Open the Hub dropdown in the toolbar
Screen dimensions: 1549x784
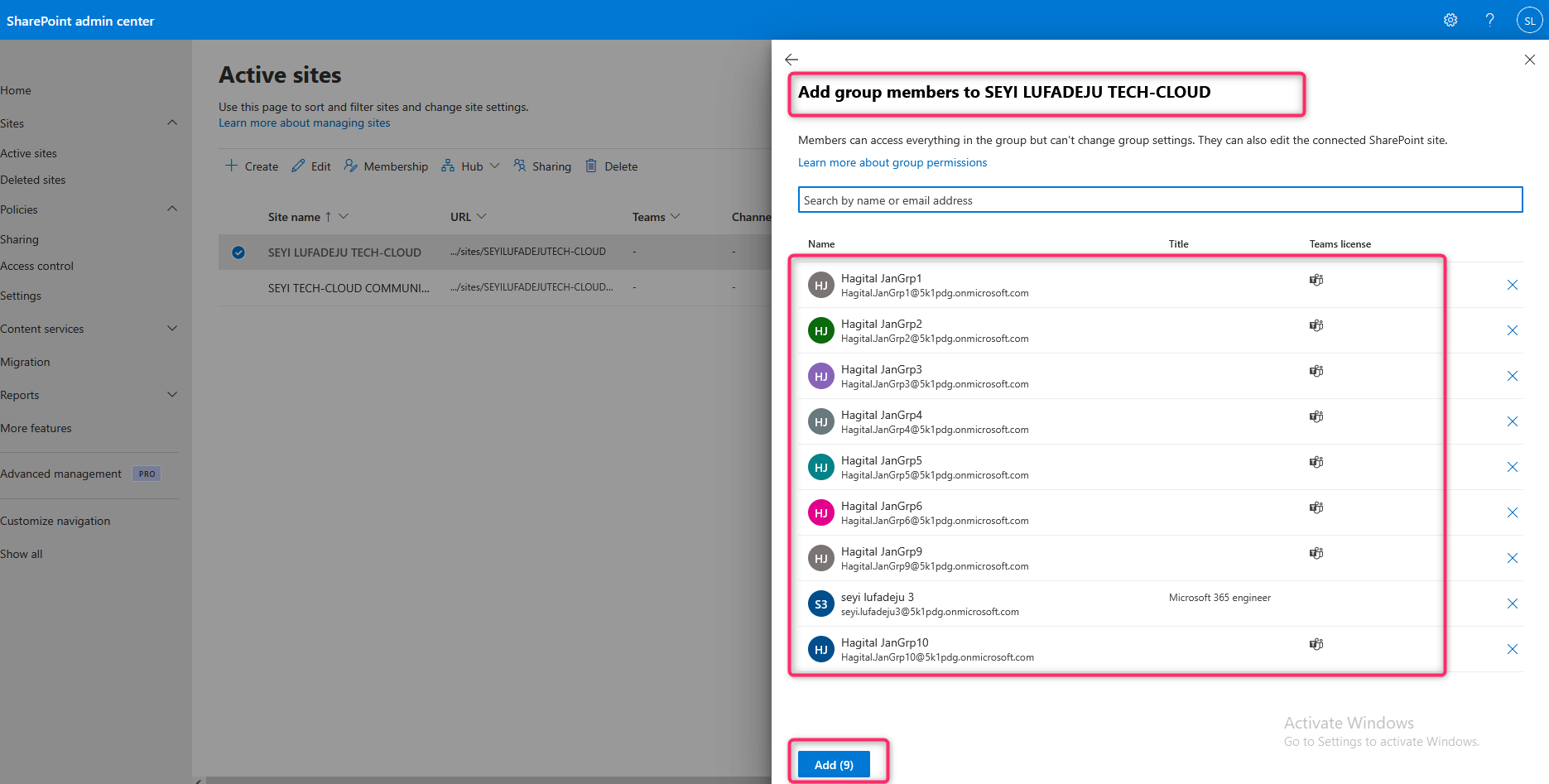click(x=470, y=166)
